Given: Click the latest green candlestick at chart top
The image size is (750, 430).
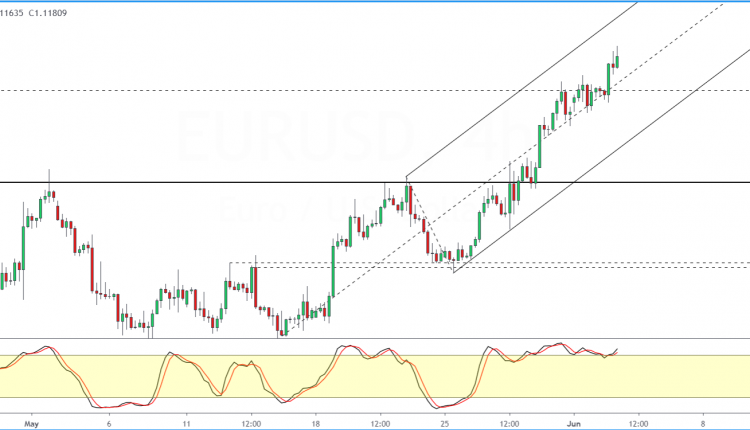Looking at the screenshot, I should tap(618, 62).
